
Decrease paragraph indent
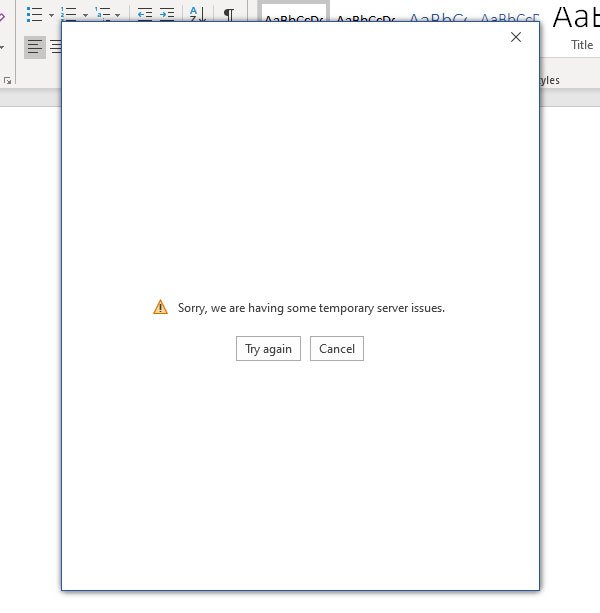pyautogui.click(x=145, y=14)
